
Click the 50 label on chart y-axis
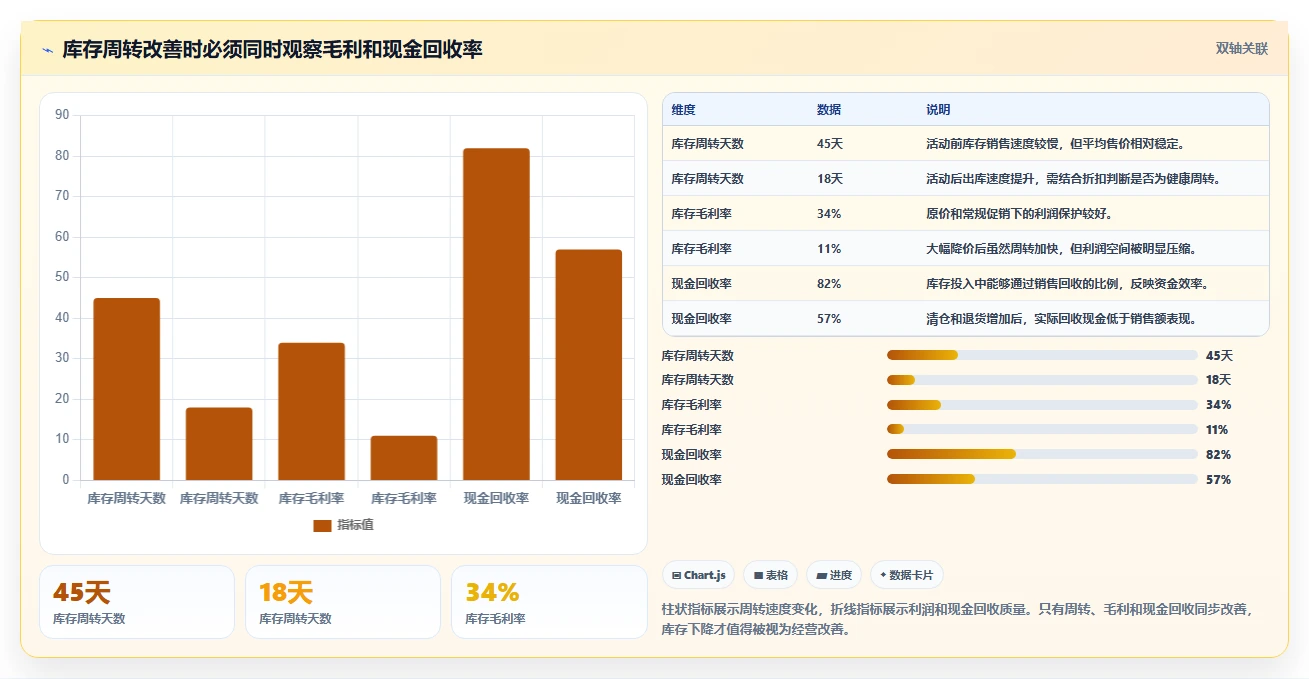[x=62, y=277]
